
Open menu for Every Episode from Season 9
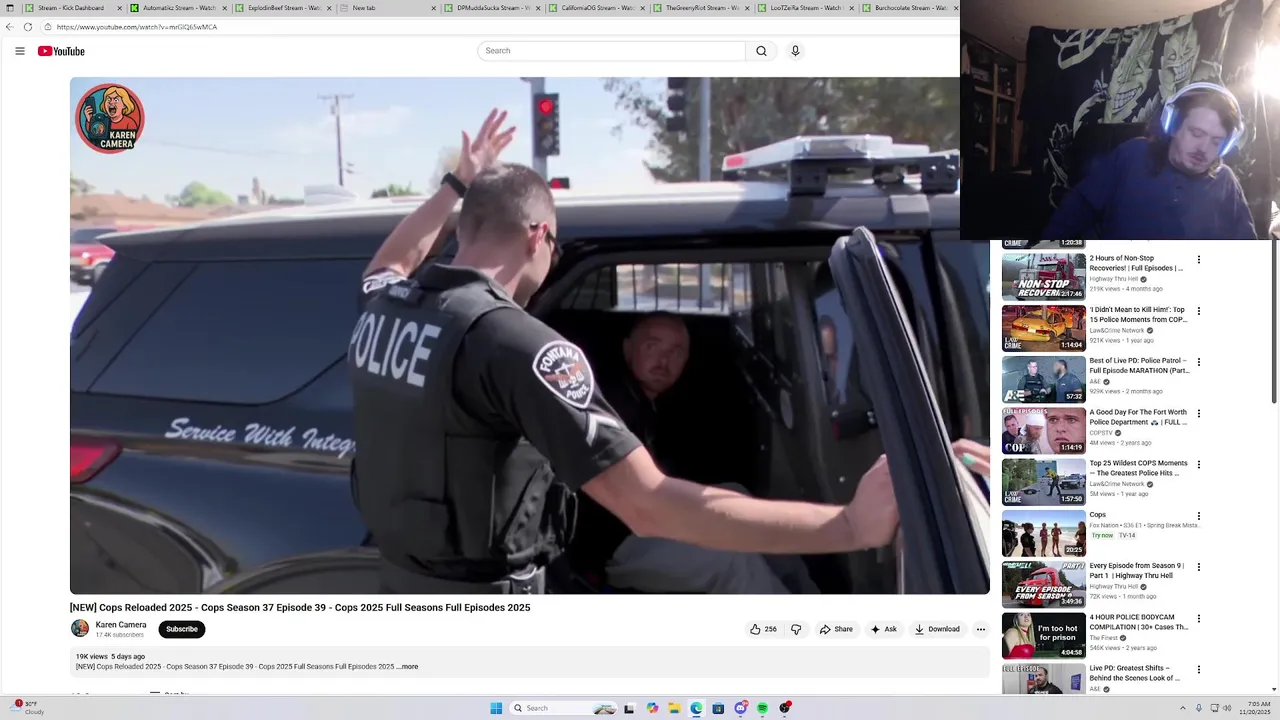pos(1198,567)
